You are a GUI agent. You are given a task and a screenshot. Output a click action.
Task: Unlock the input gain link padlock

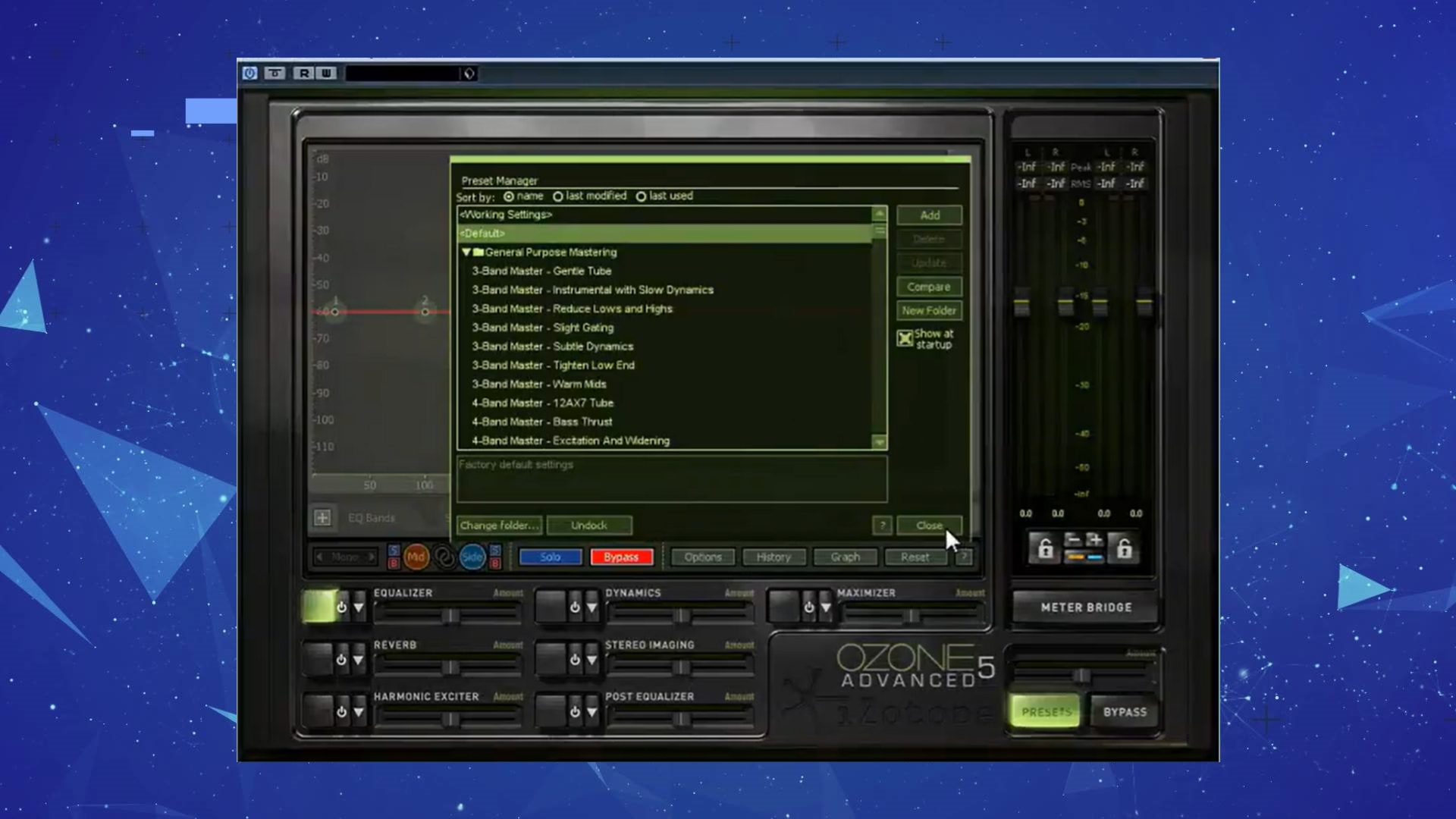(x=1045, y=548)
